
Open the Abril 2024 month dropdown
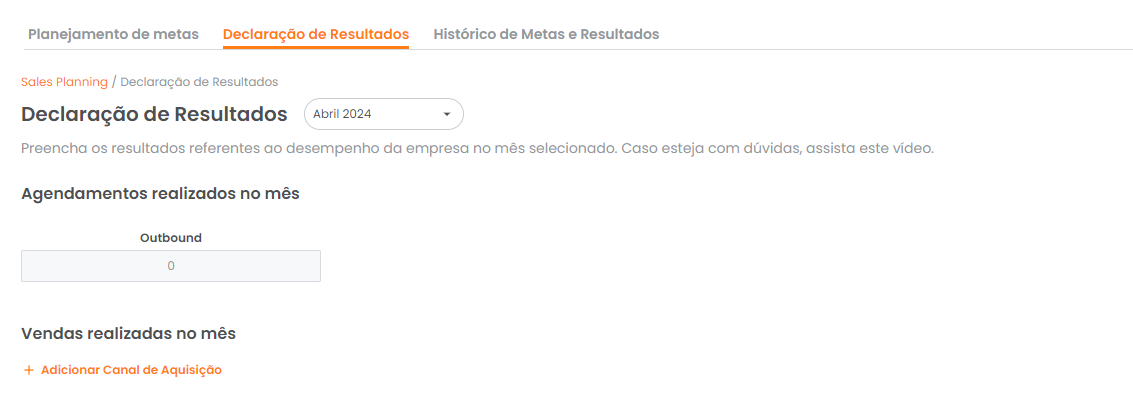click(383, 114)
